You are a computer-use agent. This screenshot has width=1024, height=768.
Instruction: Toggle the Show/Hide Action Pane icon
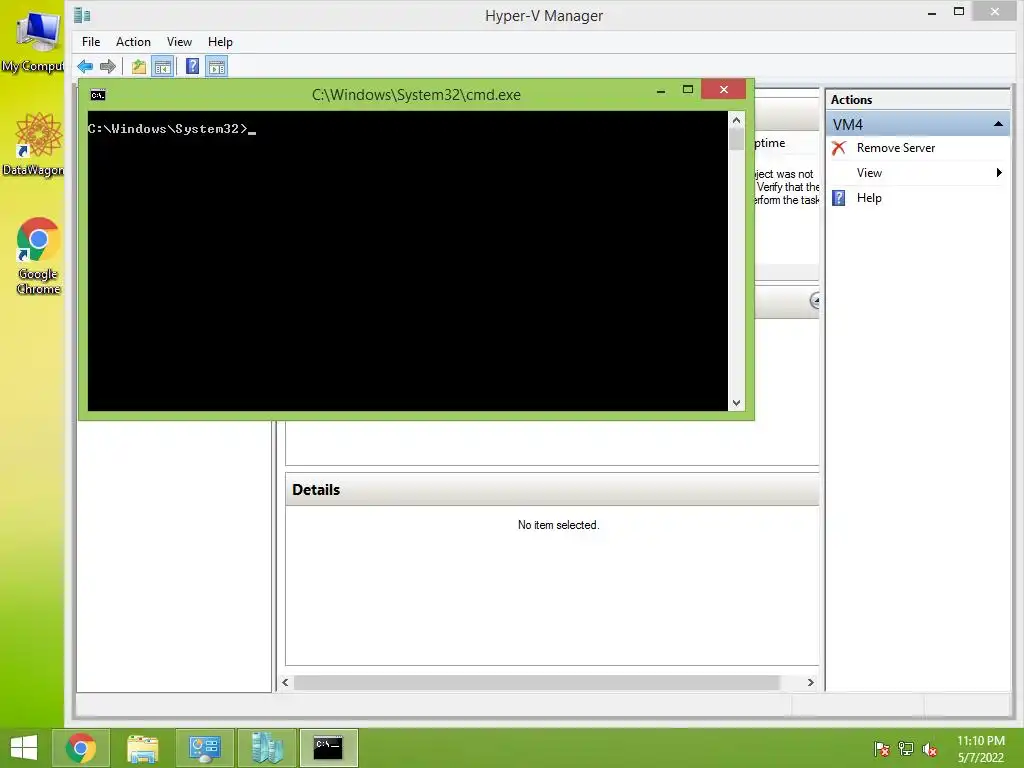[x=217, y=67]
